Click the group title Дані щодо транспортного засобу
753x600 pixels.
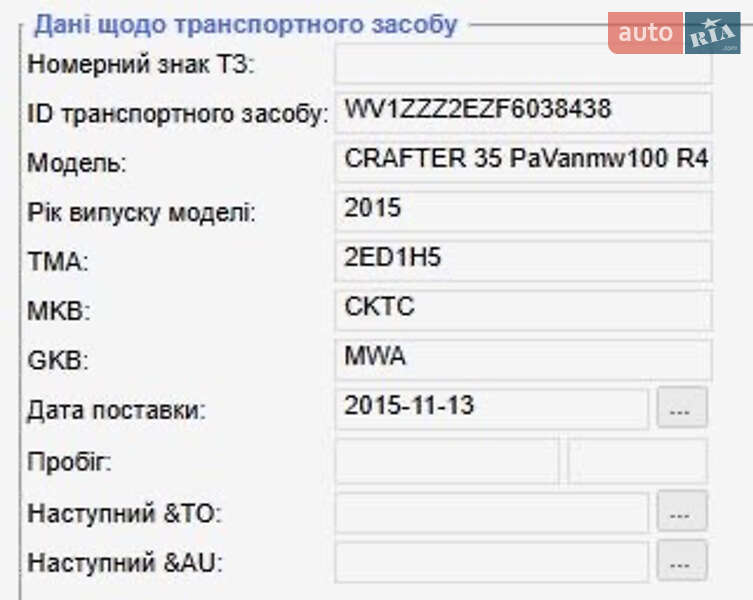coord(246,24)
